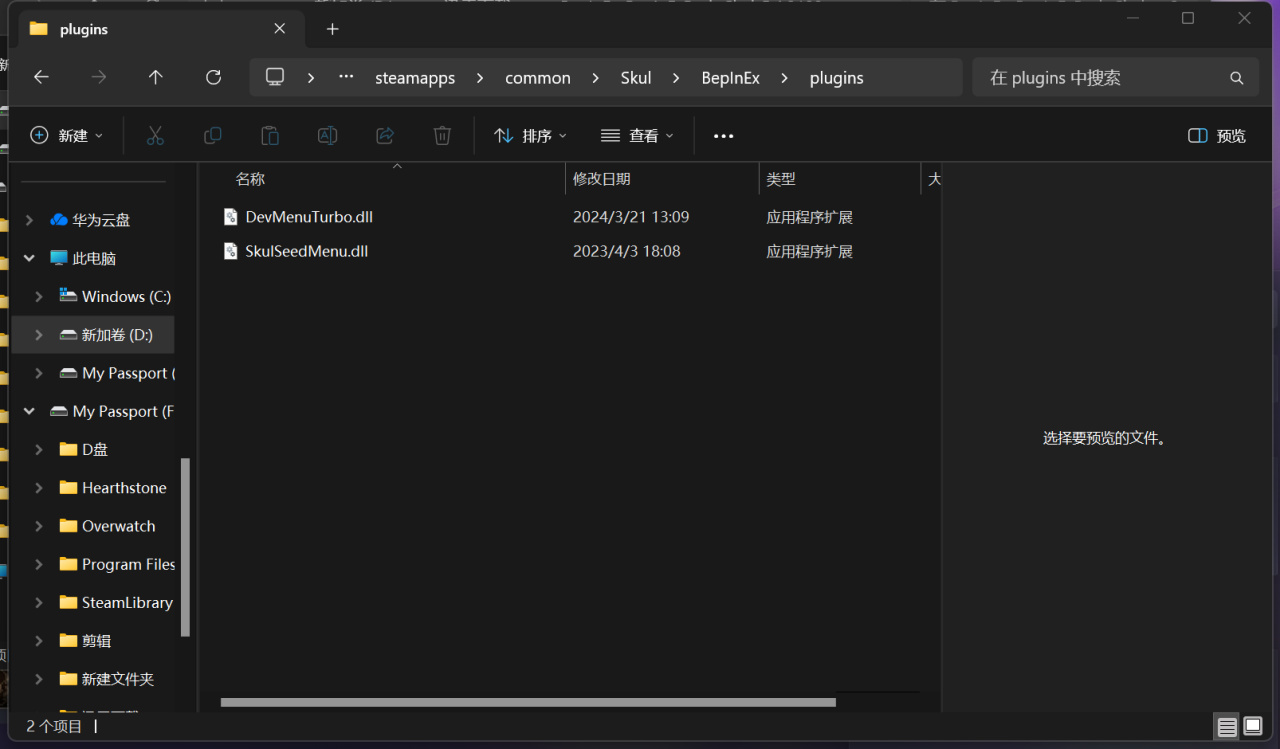The height and width of the screenshot is (749, 1280).
Task: Click date 2023/4/3 18:08 cell
Action: pyautogui.click(x=627, y=251)
